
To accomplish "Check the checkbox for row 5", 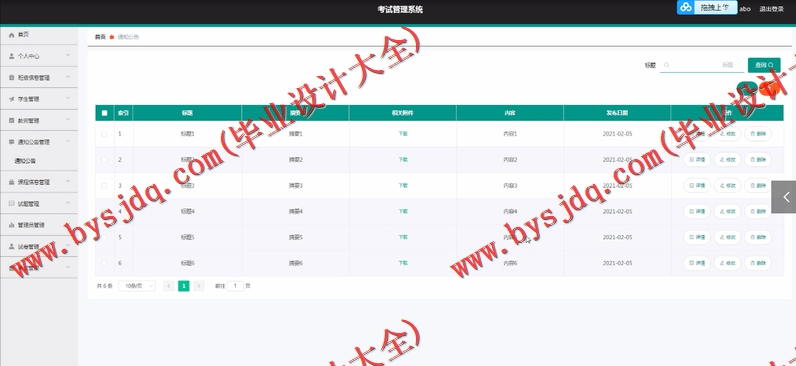I will (x=104, y=237).
